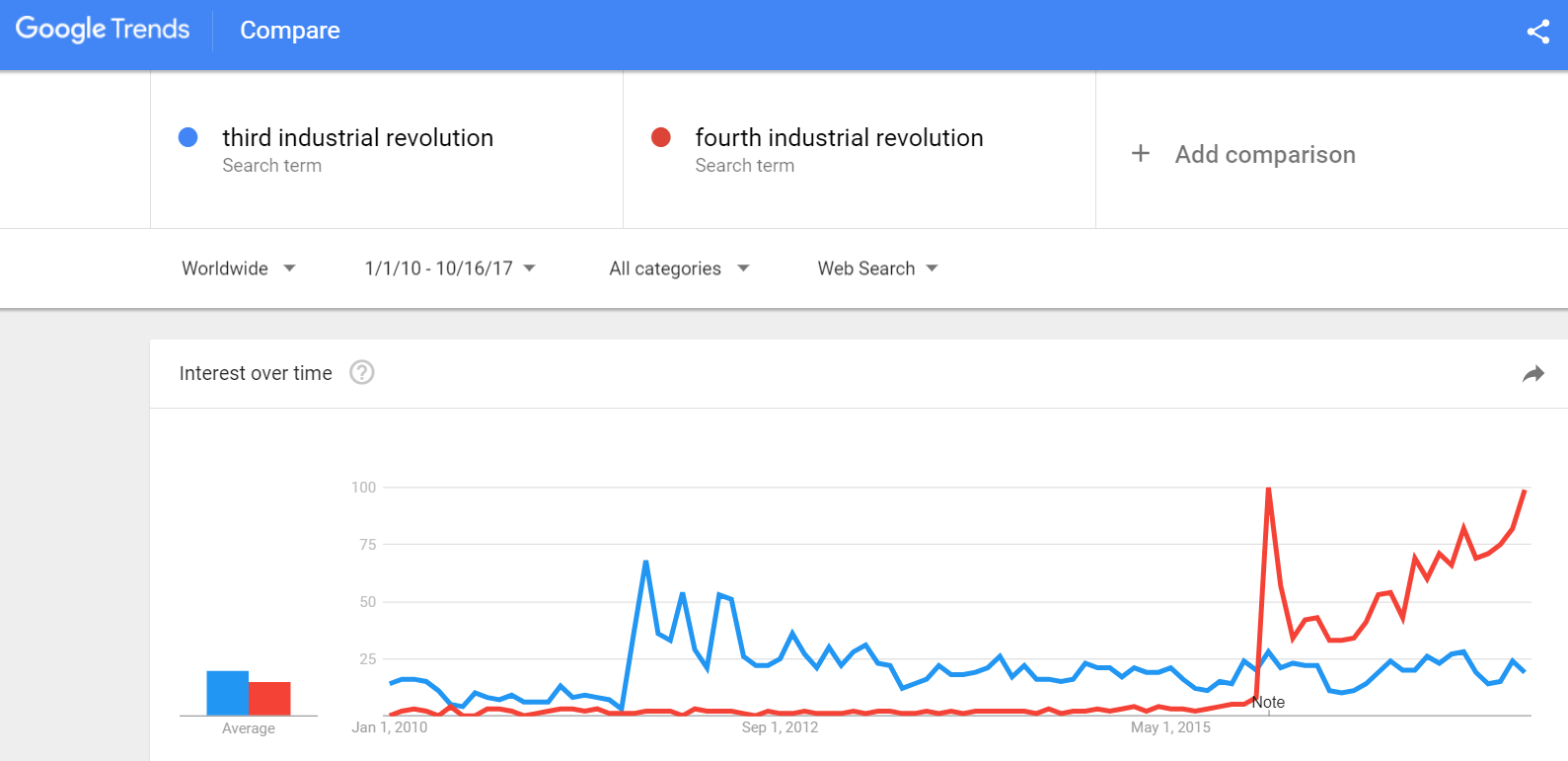Open the All categories dropdown

[679, 267]
